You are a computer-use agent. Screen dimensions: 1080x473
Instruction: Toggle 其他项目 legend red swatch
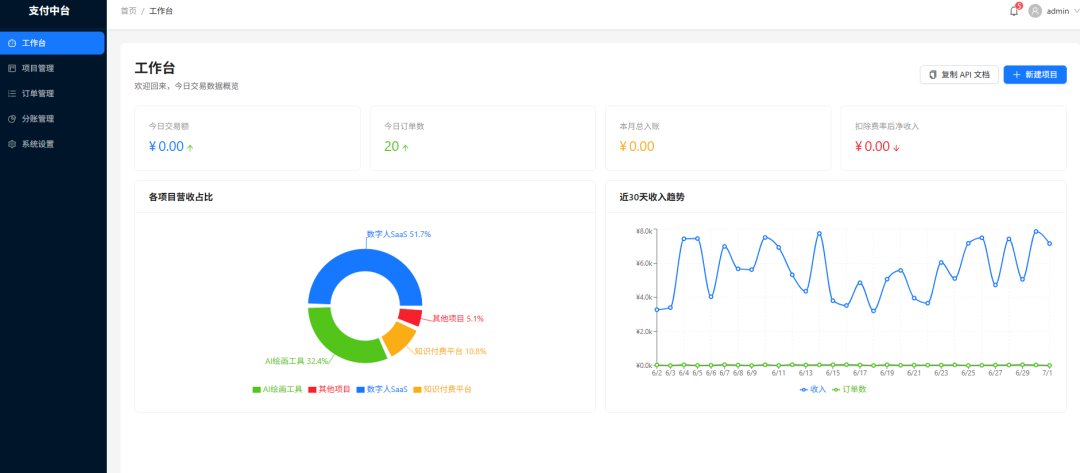point(312,390)
